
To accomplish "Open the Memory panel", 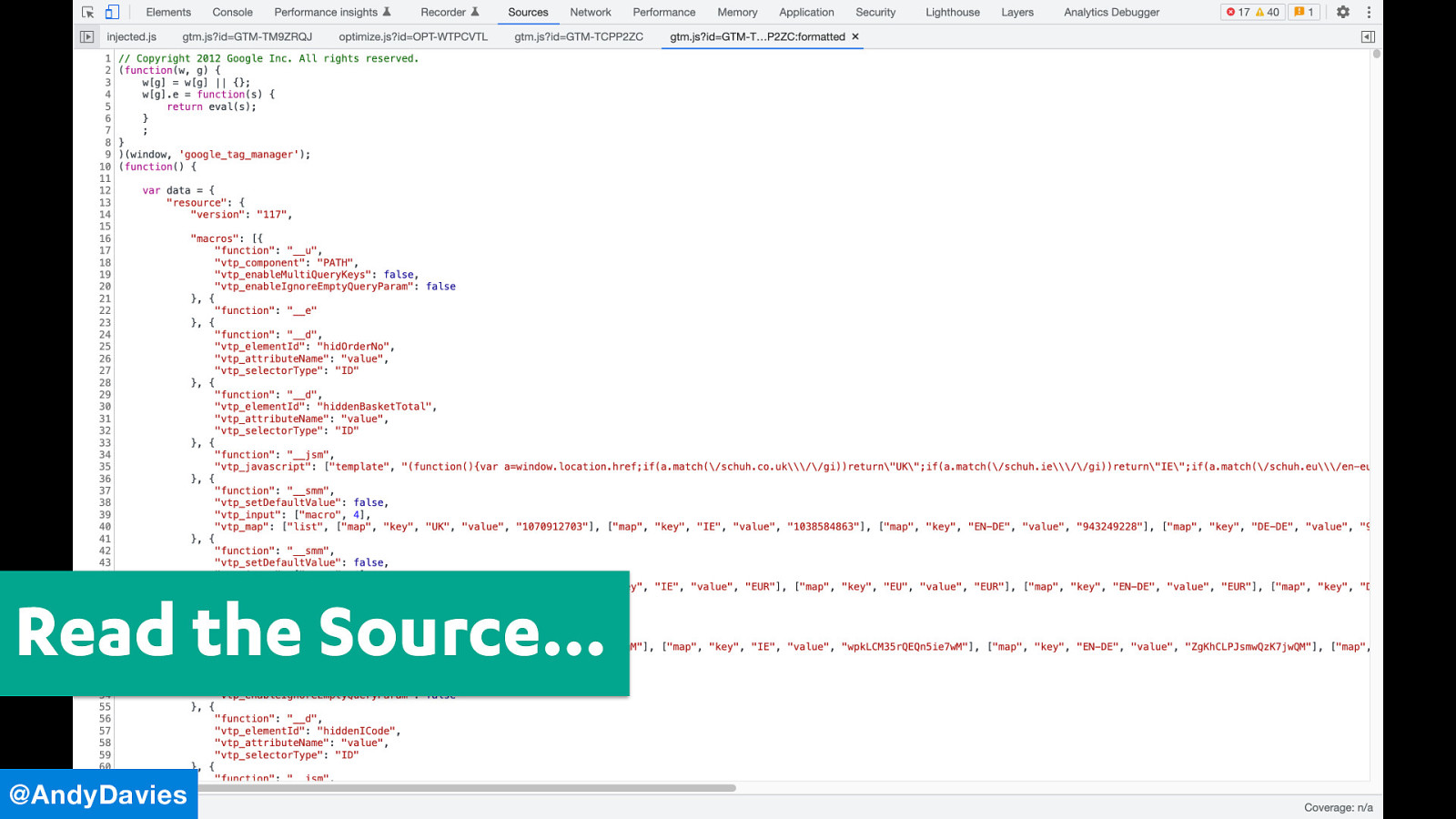I will 737,12.
